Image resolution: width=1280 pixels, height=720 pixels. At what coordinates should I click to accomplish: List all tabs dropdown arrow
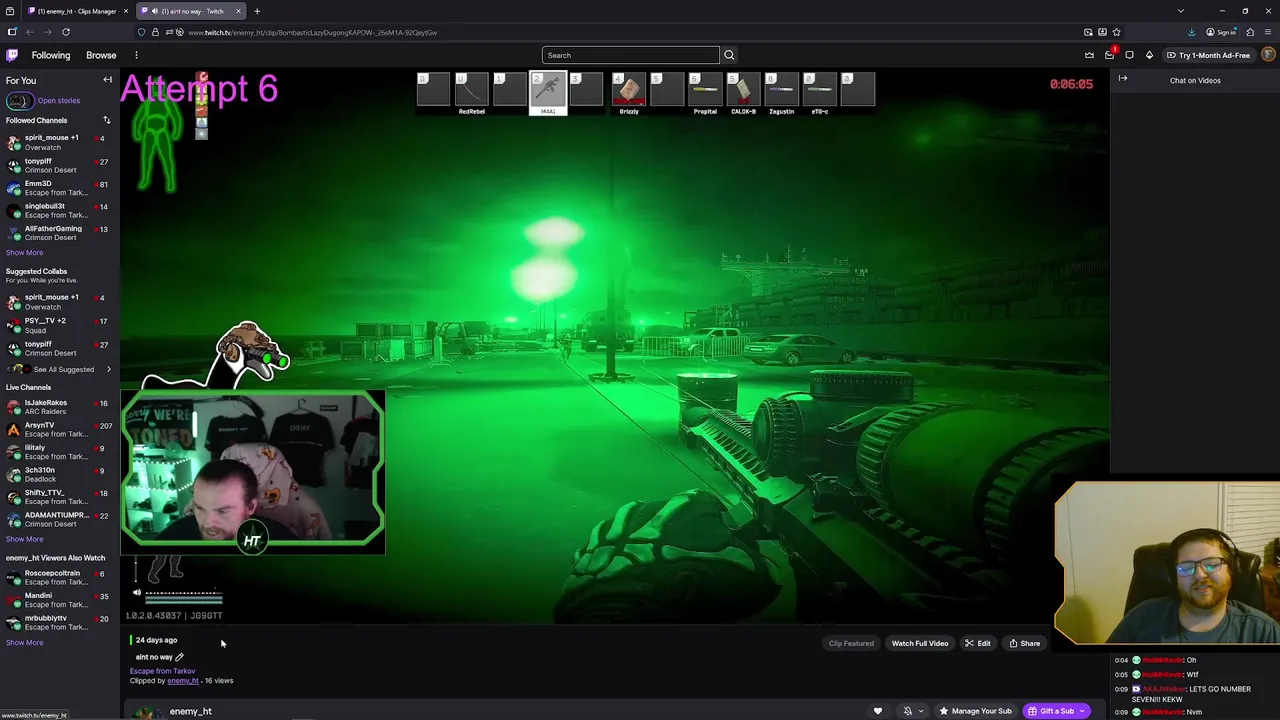pyautogui.click(x=1180, y=11)
